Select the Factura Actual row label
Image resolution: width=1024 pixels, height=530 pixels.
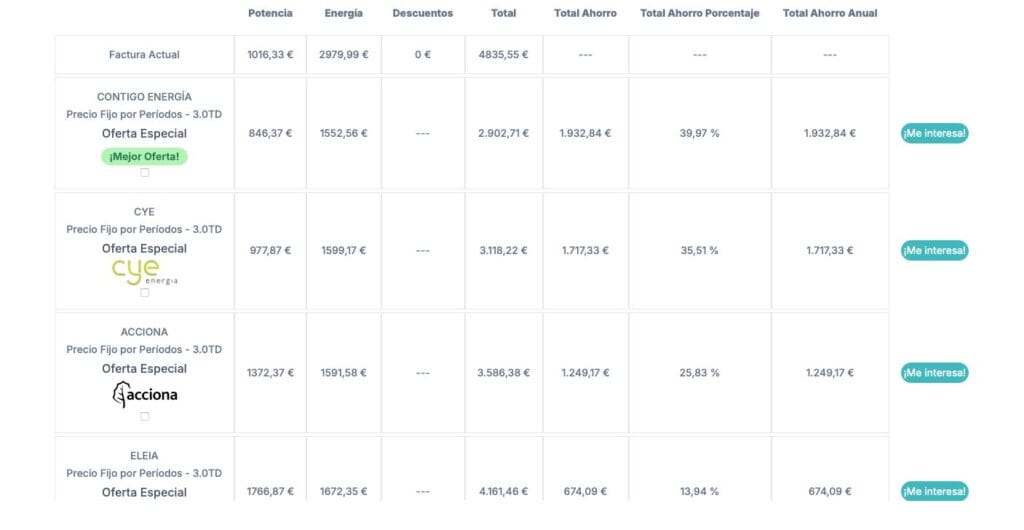pyautogui.click(x=144, y=55)
